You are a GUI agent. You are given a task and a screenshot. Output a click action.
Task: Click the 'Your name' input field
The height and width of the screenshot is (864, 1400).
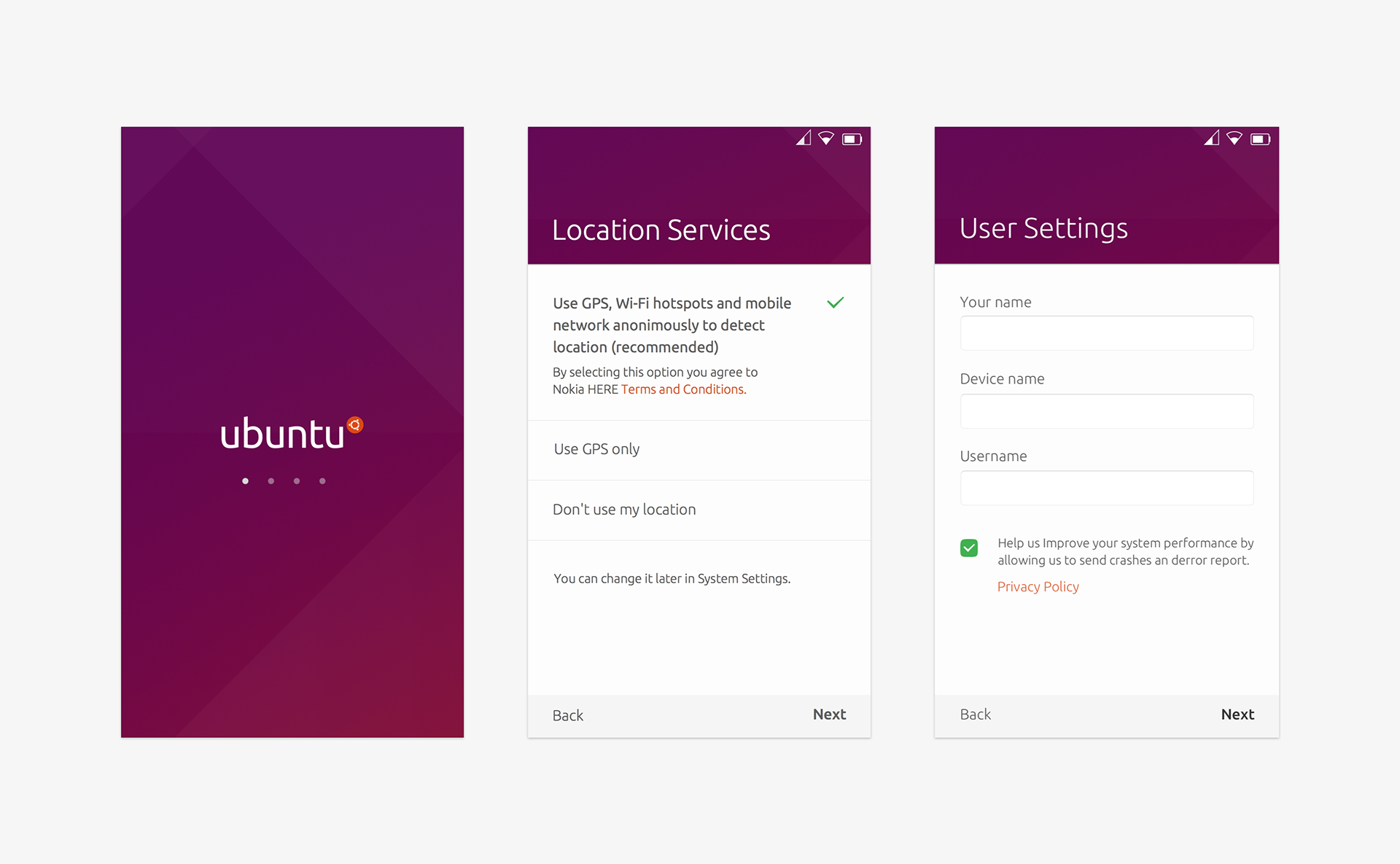(x=1106, y=333)
